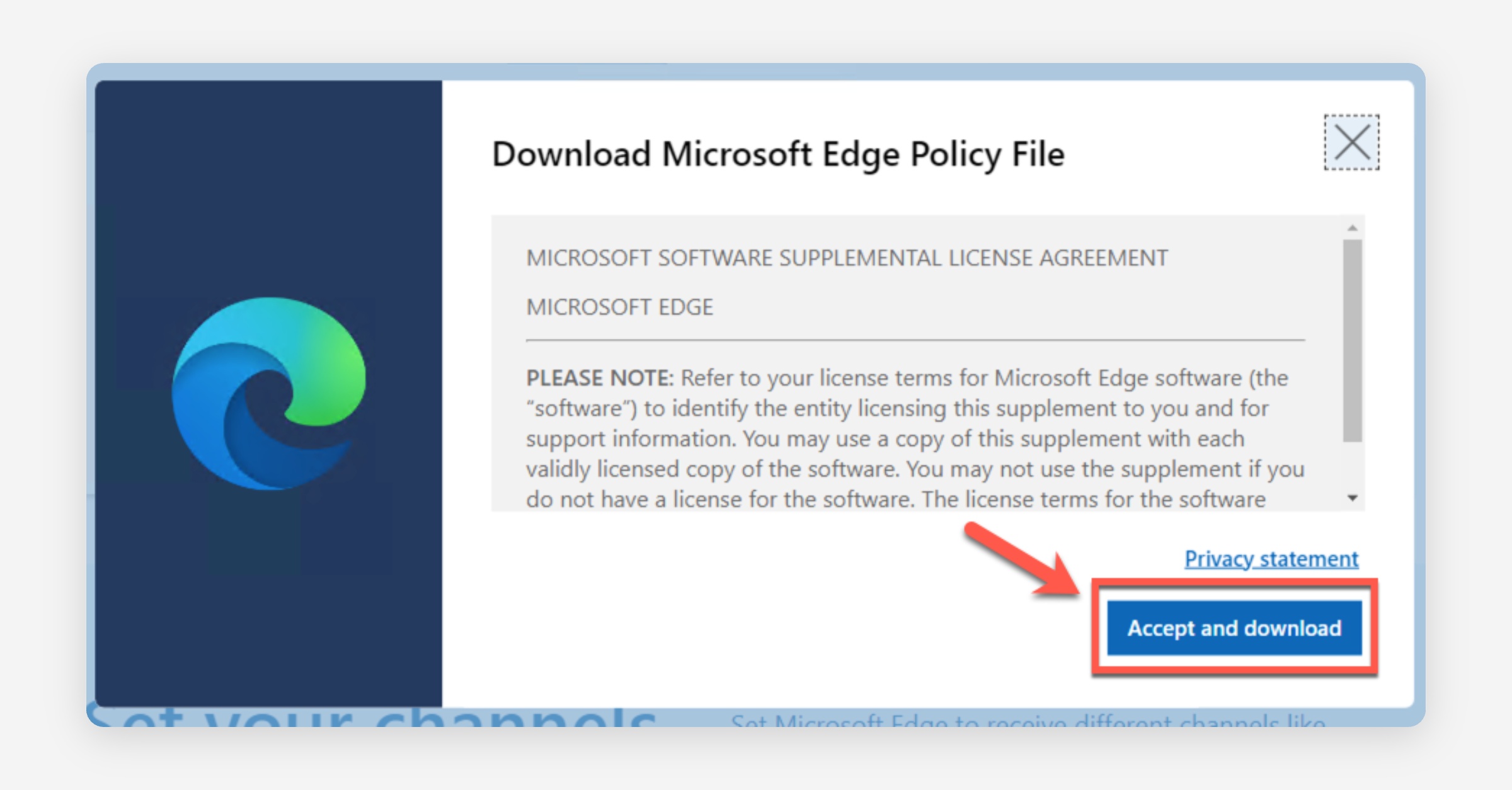Click the license scrollbar up arrow
1512x790 pixels.
pos(1353,228)
